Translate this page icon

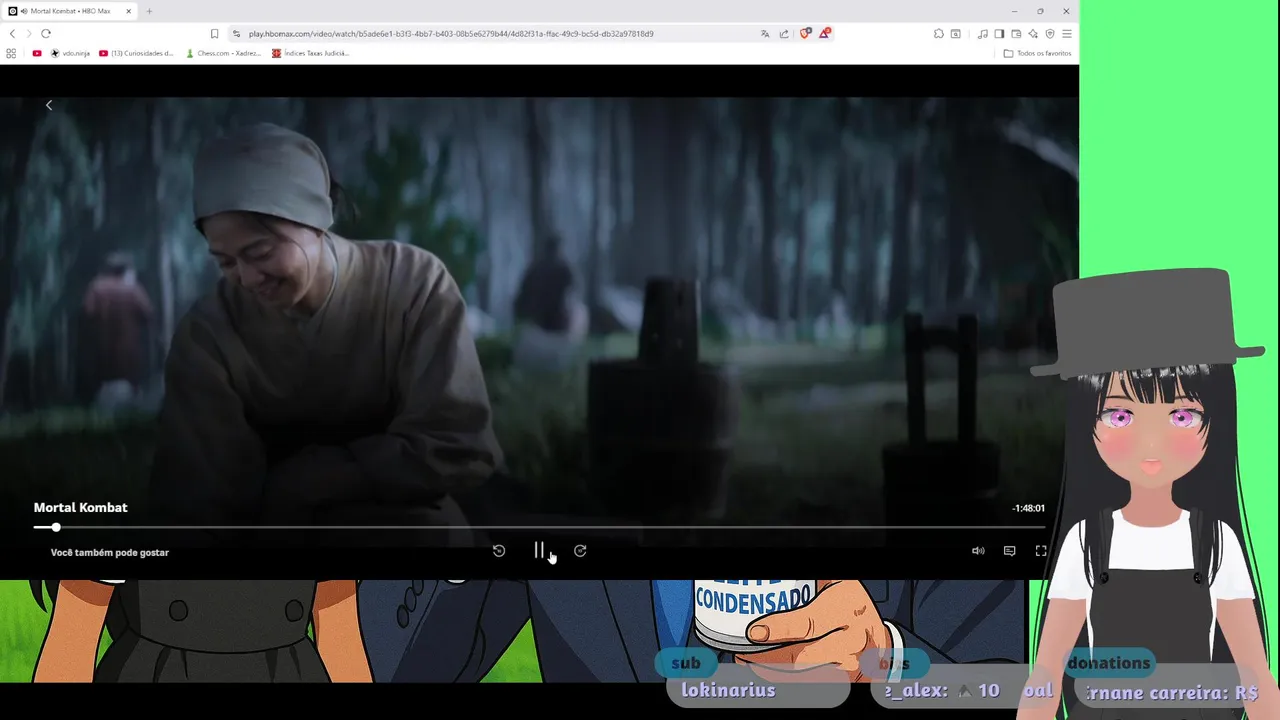click(x=765, y=33)
